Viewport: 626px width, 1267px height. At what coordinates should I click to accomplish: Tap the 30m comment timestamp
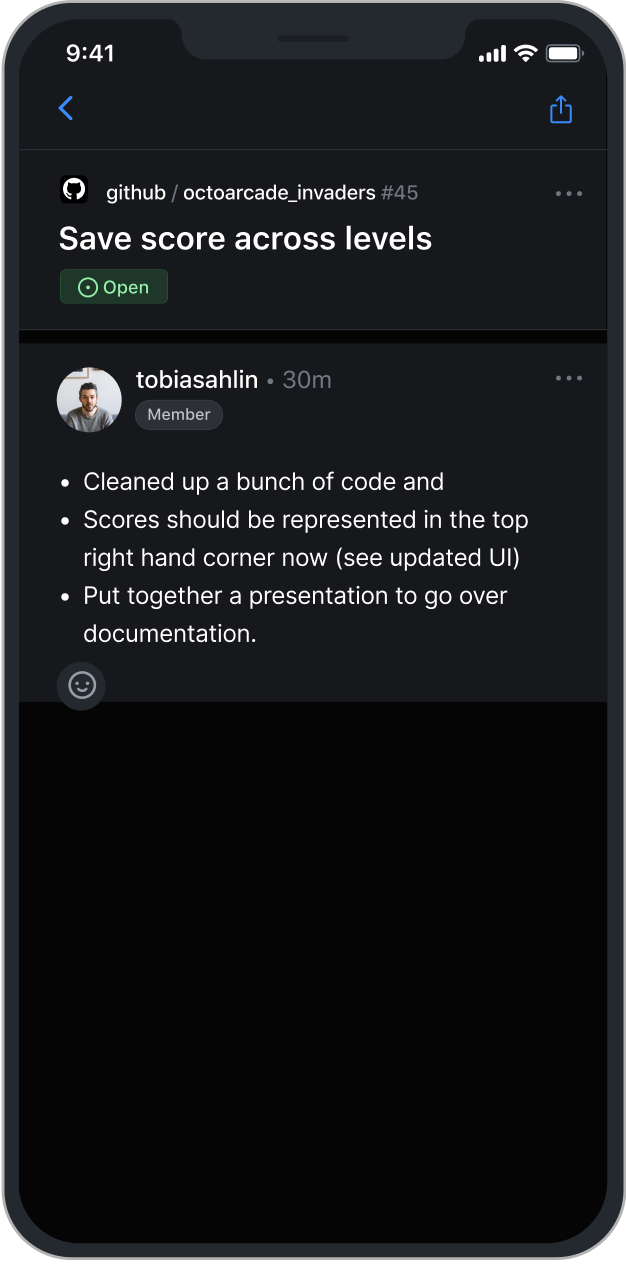tap(307, 380)
